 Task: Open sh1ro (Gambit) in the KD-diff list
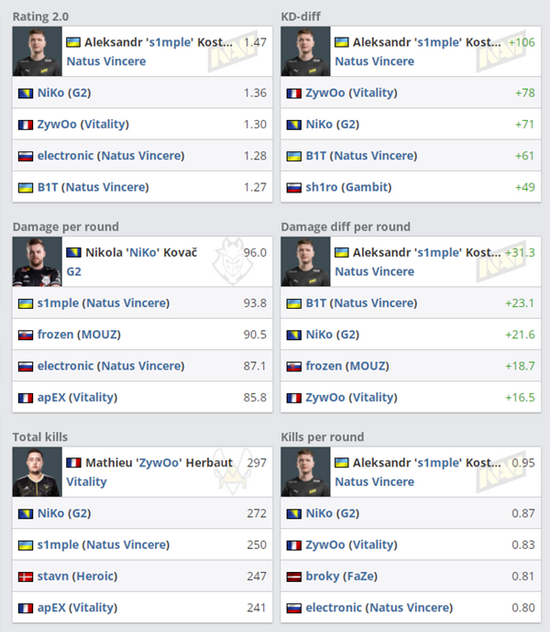349,187
